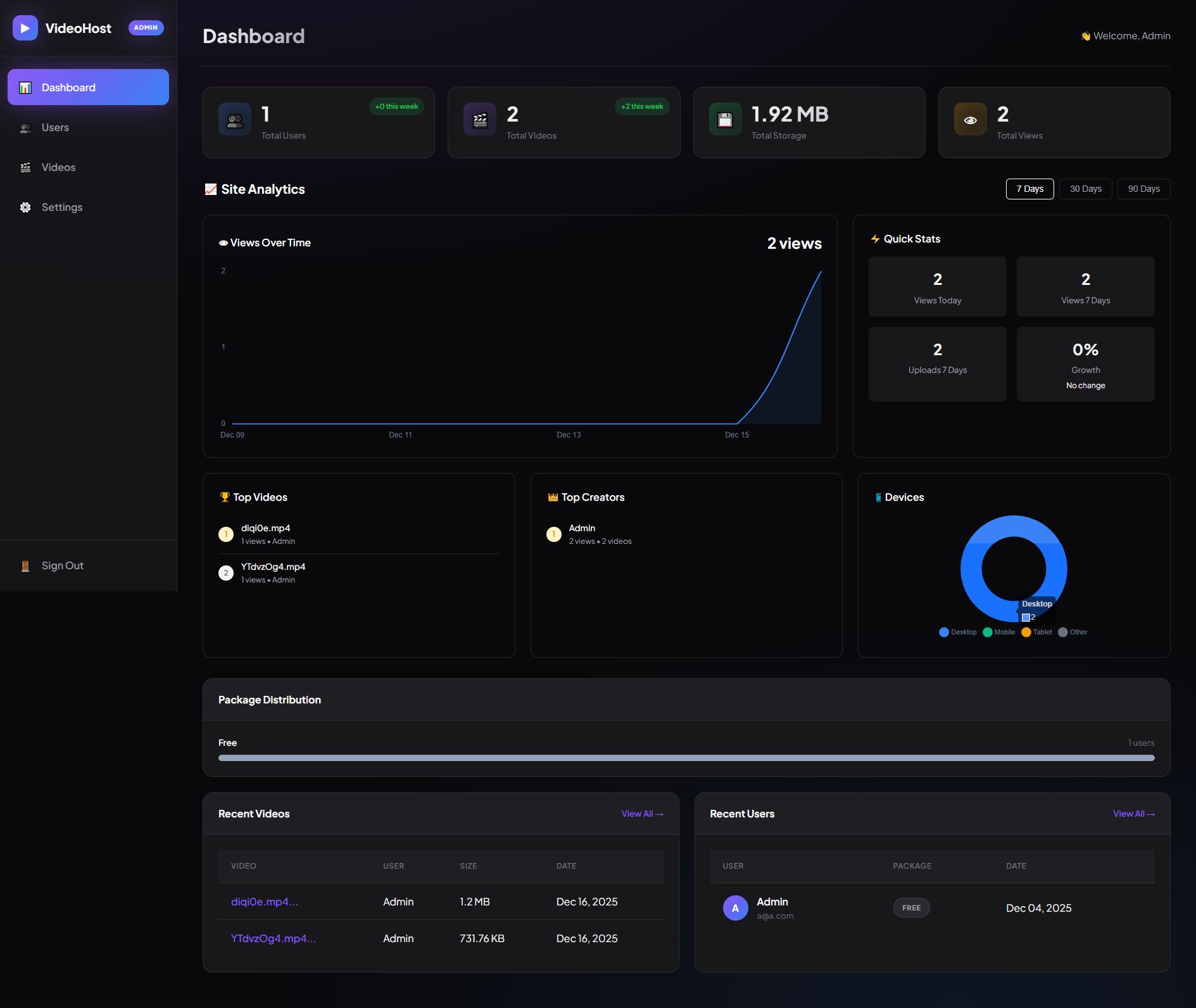Switch analytics range to 7 Days
The width and height of the screenshot is (1196, 1008).
[x=1029, y=189]
